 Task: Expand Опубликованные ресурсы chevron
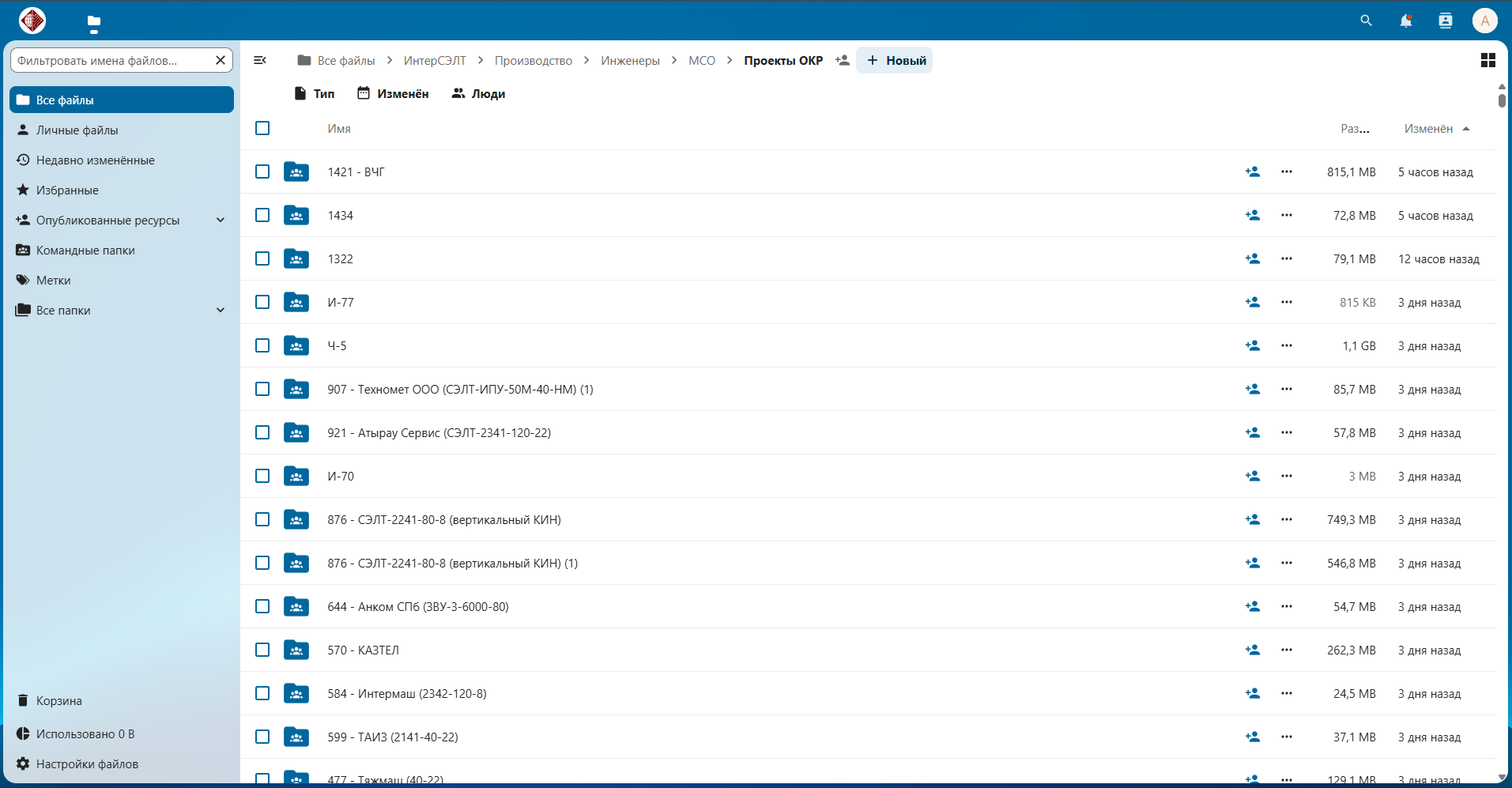(x=221, y=220)
